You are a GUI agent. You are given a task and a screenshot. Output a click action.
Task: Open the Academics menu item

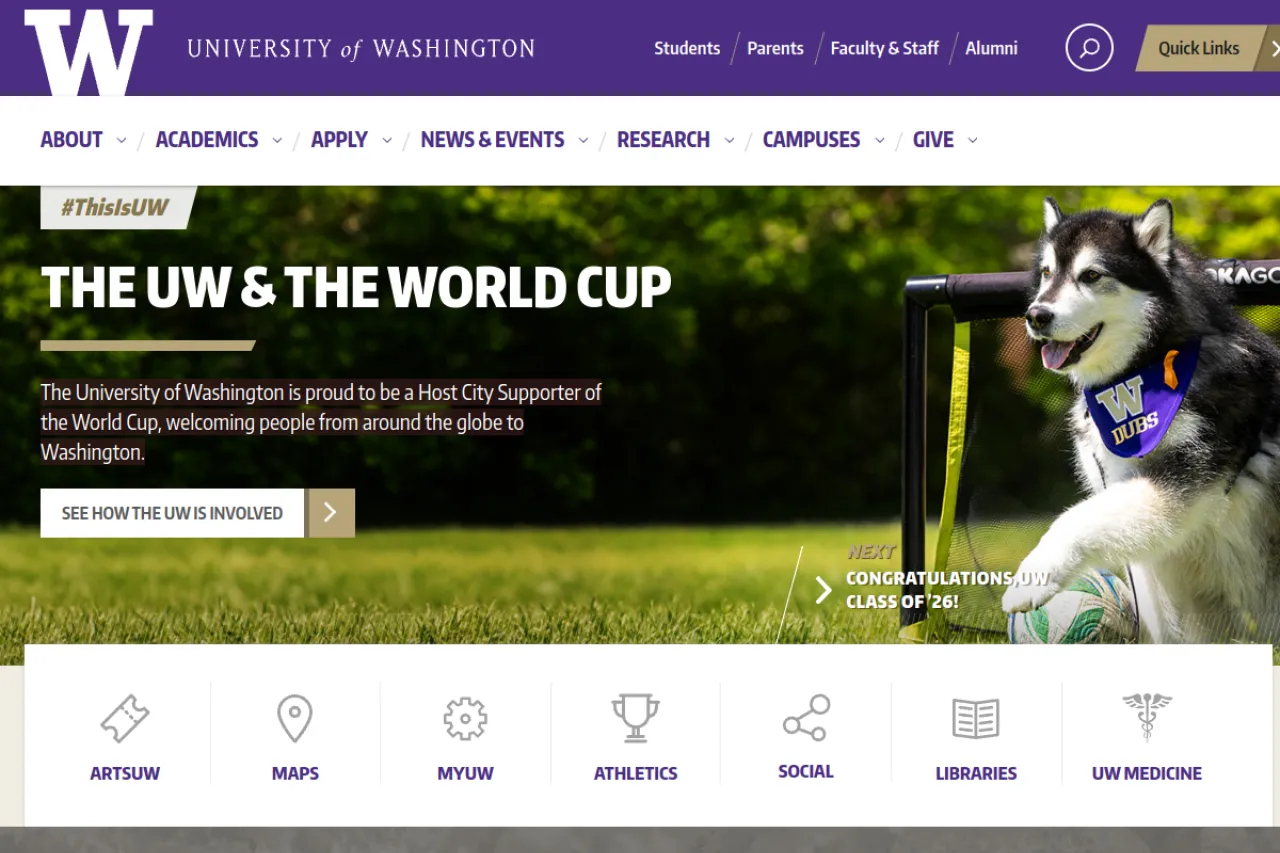click(207, 140)
